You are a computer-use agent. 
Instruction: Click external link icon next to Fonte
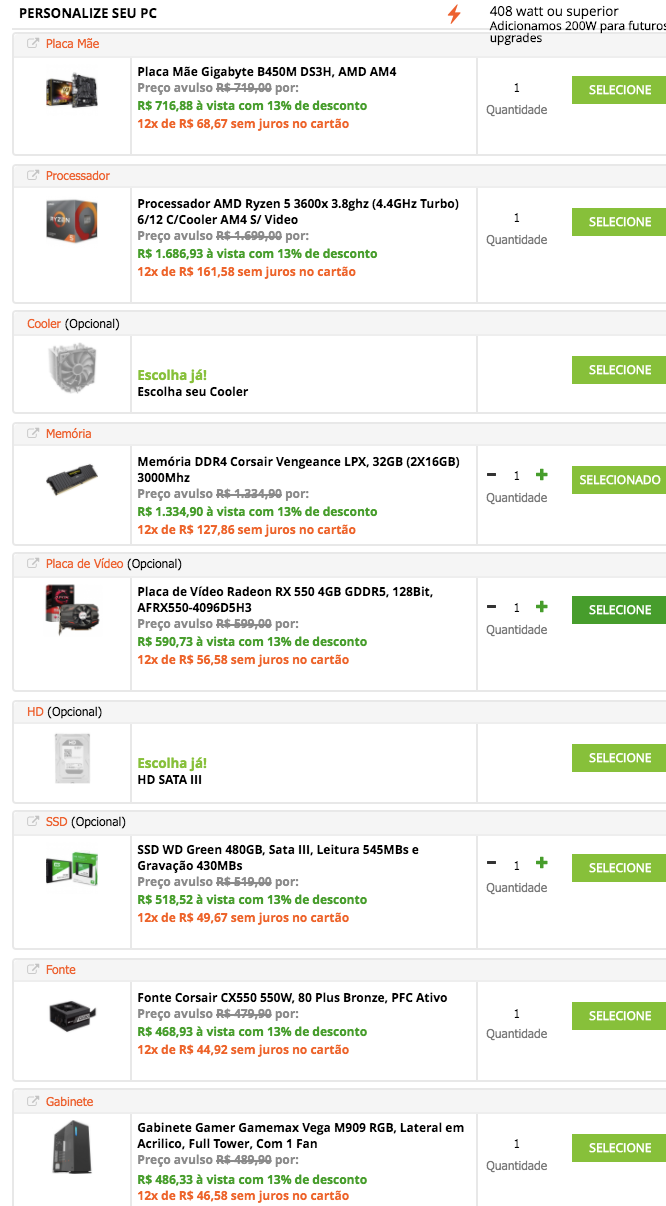[33, 970]
